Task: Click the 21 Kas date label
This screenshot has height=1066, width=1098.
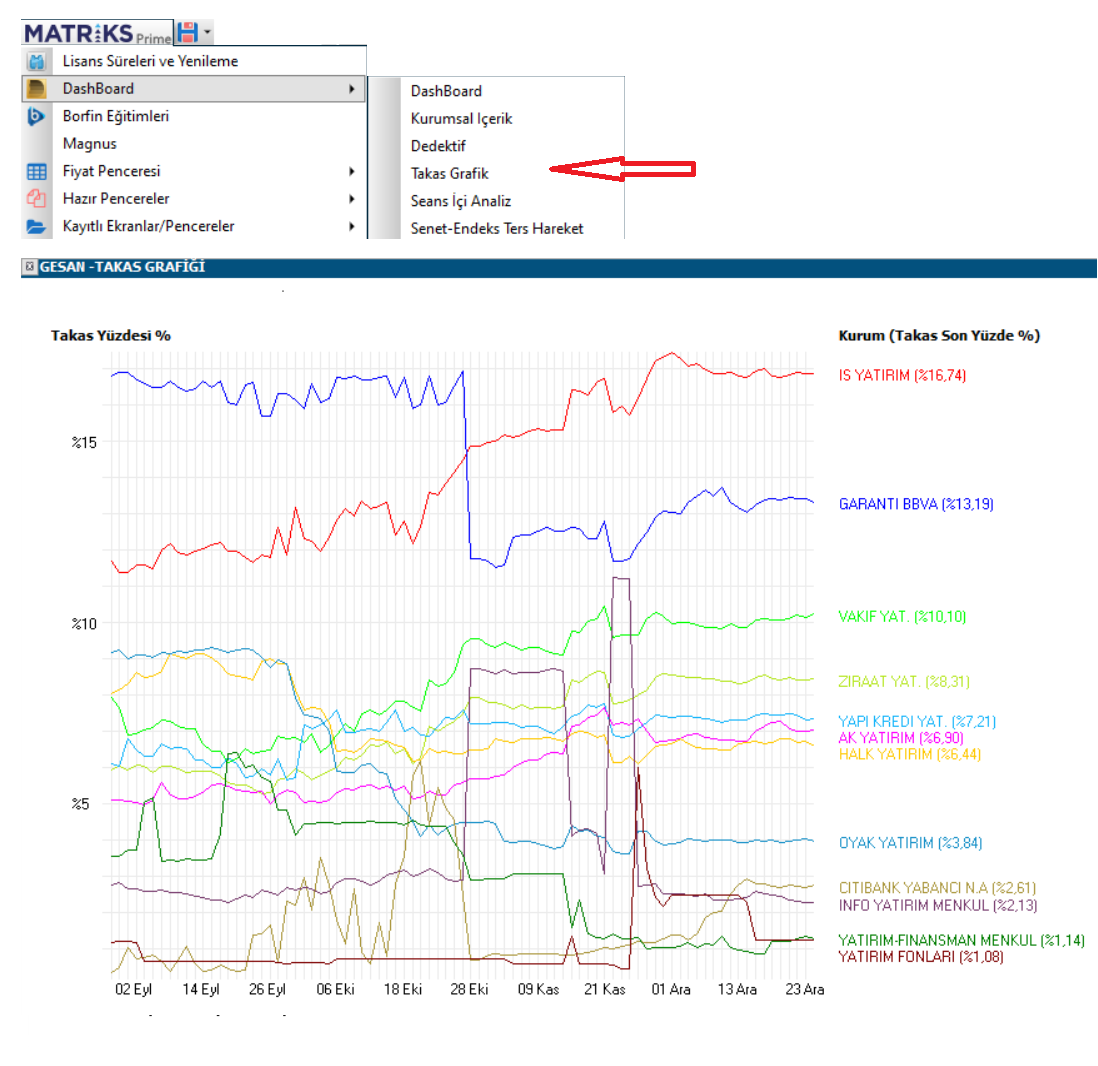Action: [x=605, y=990]
